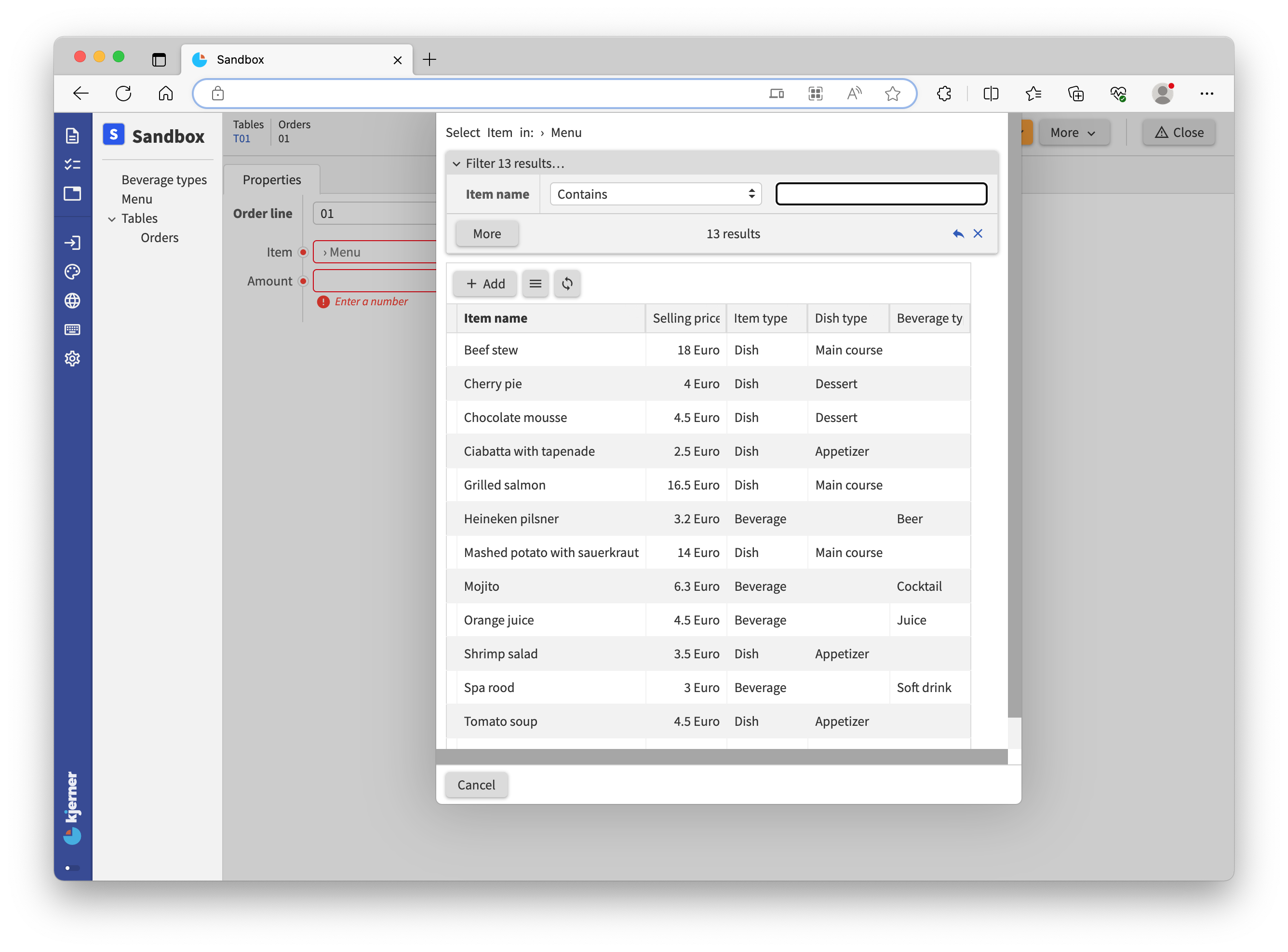Click the dialog horizontal scrollbar
Viewport: 1288px width, 952px height.
722,757
